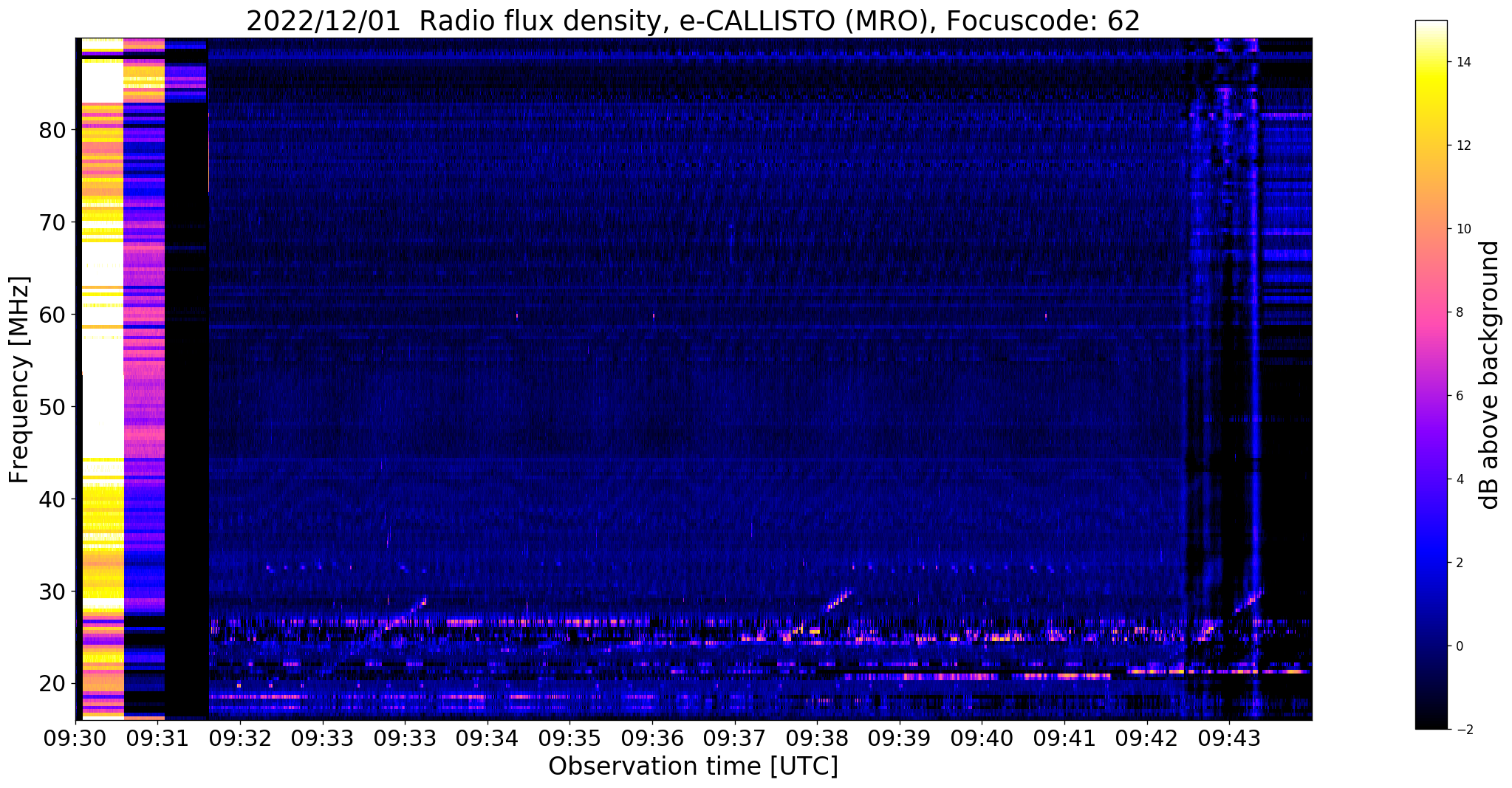This screenshot has width=1512, height=788.
Task: Click the 09:36 time tick label
Action: [652, 738]
